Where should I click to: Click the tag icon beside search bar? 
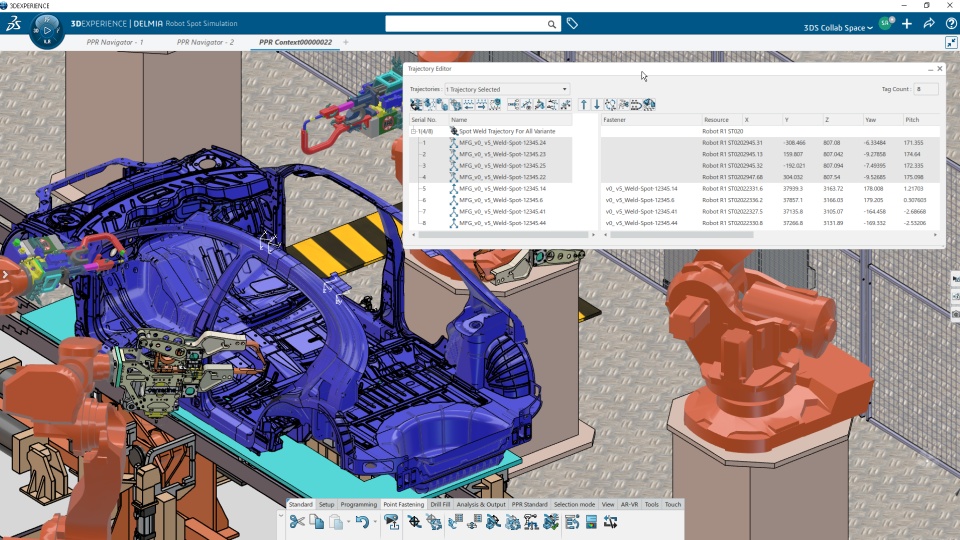[x=572, y=23]
